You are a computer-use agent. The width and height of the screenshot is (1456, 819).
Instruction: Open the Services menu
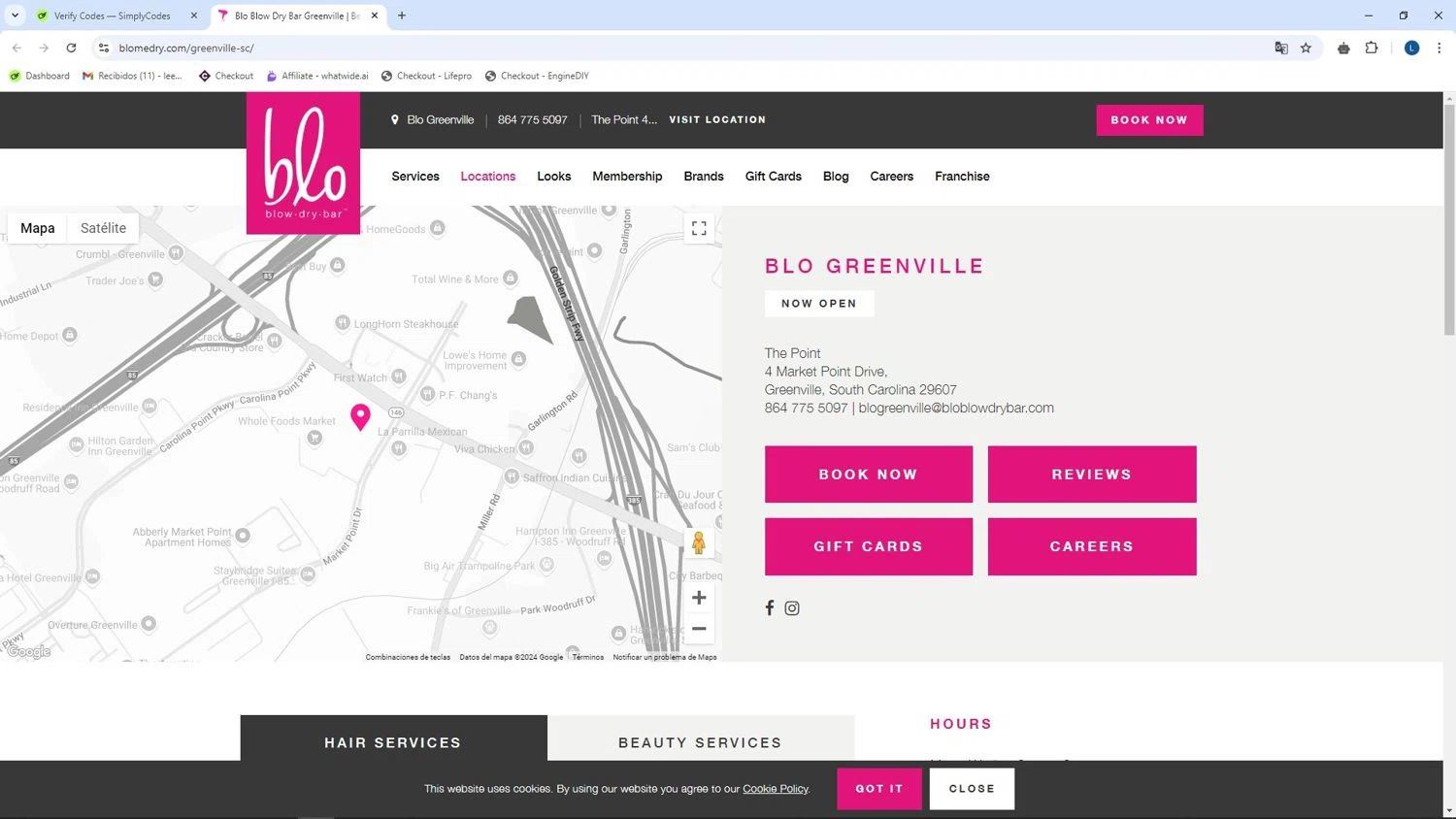tap(415, 177)
